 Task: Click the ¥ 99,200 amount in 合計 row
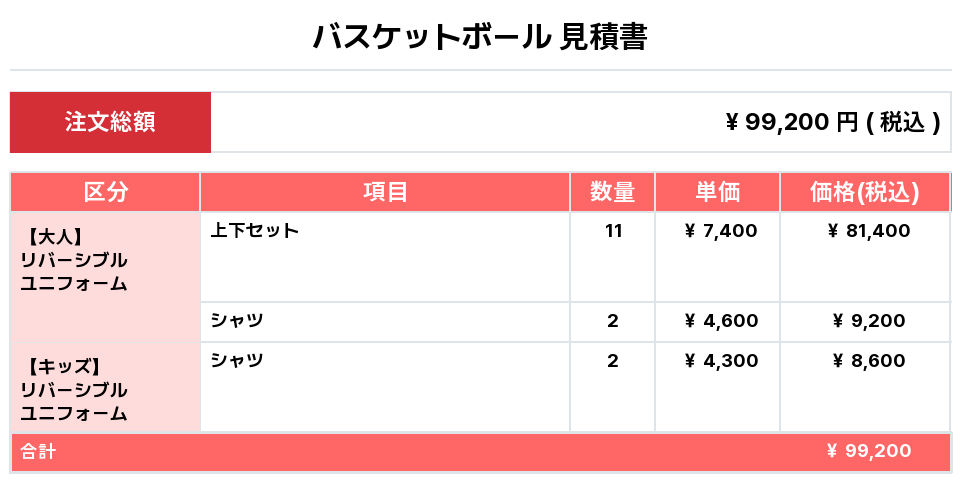(869, 451)
